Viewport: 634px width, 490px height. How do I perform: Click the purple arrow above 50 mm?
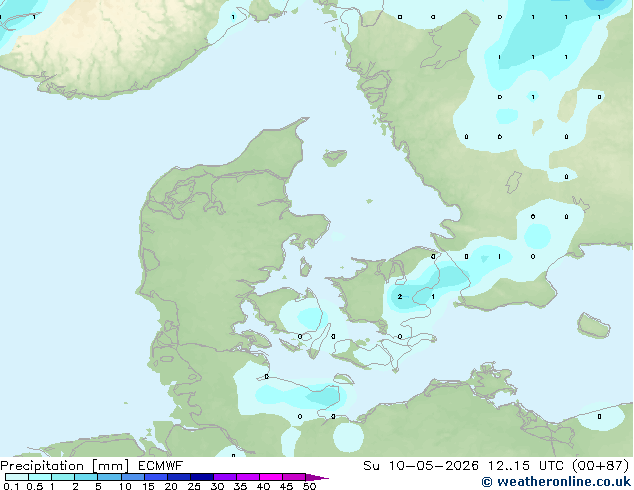317,477
